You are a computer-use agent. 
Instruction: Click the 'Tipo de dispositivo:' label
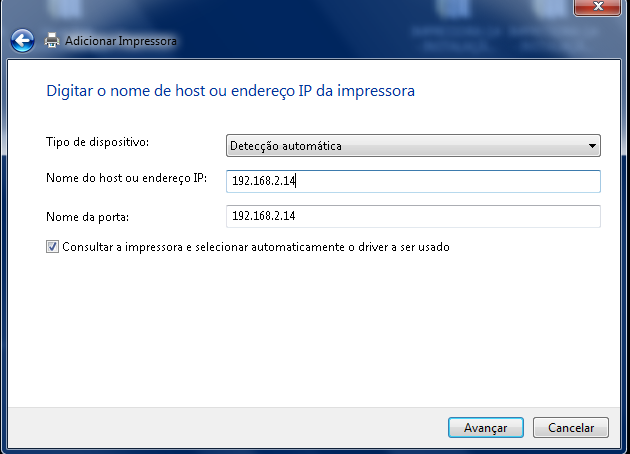tap(98, 142)
